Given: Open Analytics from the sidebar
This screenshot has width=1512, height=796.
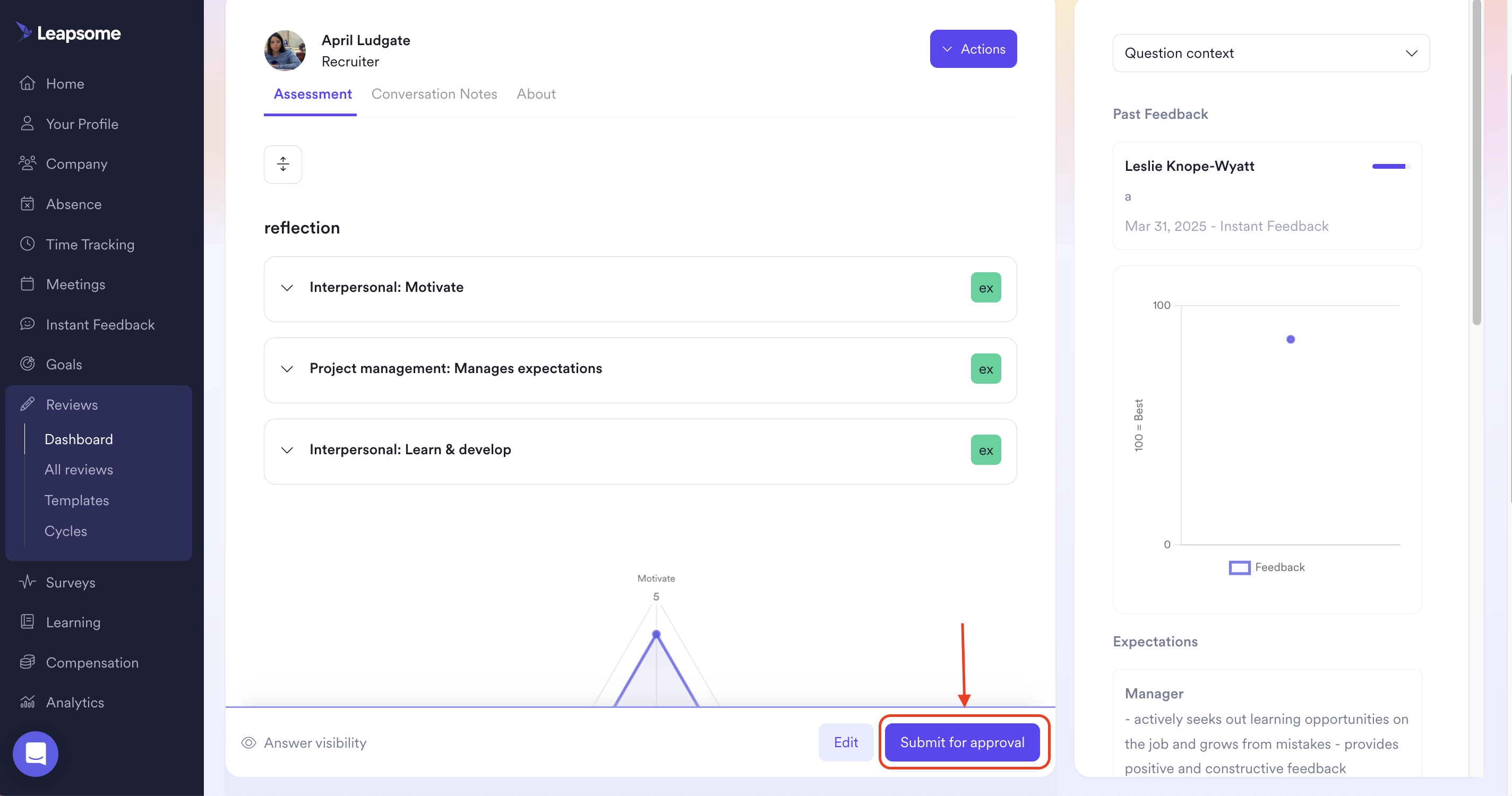Looking at the screenshot, I should 75,702.
